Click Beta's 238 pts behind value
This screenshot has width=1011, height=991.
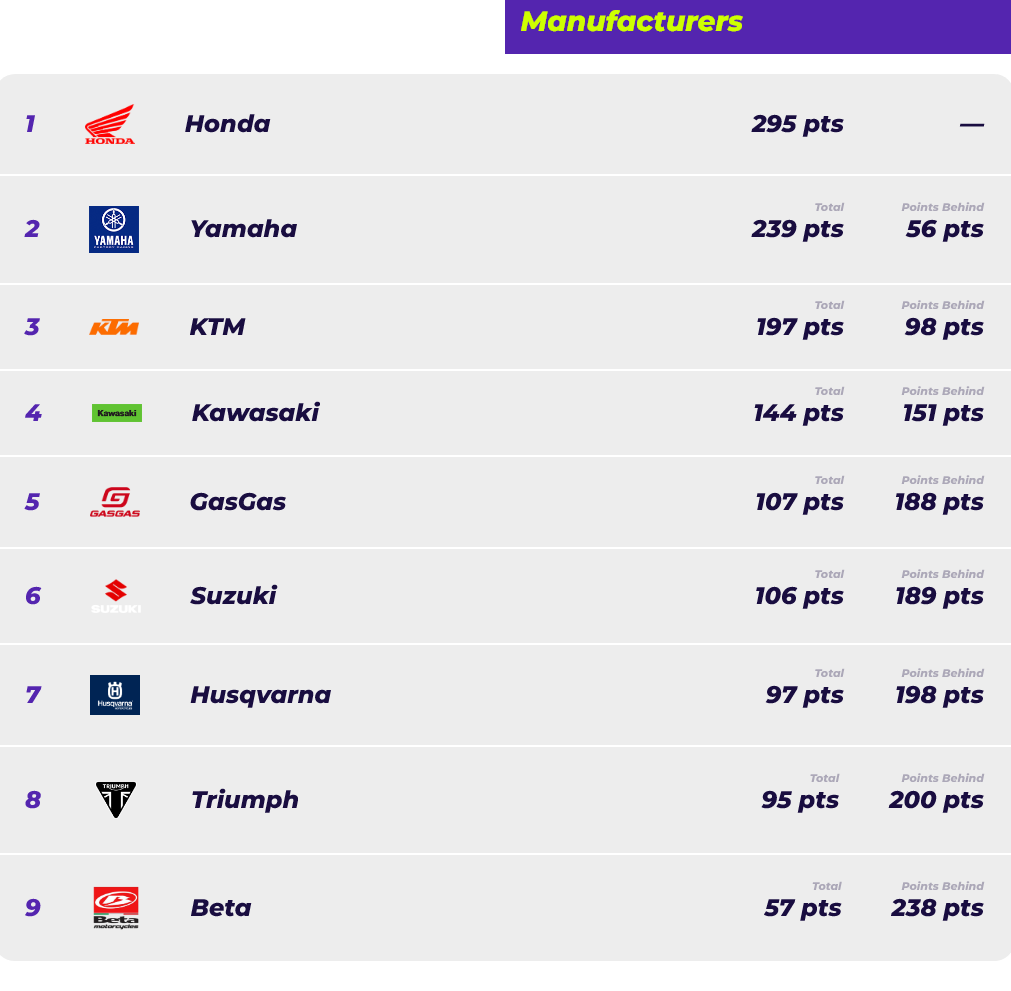937,908
